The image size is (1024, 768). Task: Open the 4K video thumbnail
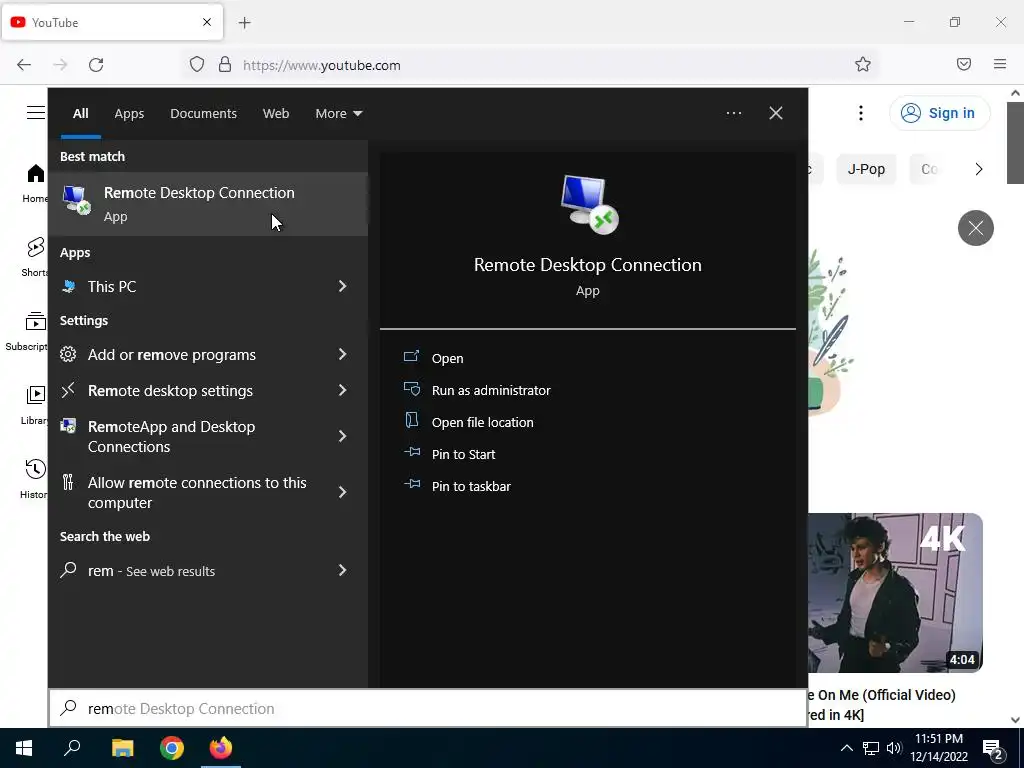[895, 593]
